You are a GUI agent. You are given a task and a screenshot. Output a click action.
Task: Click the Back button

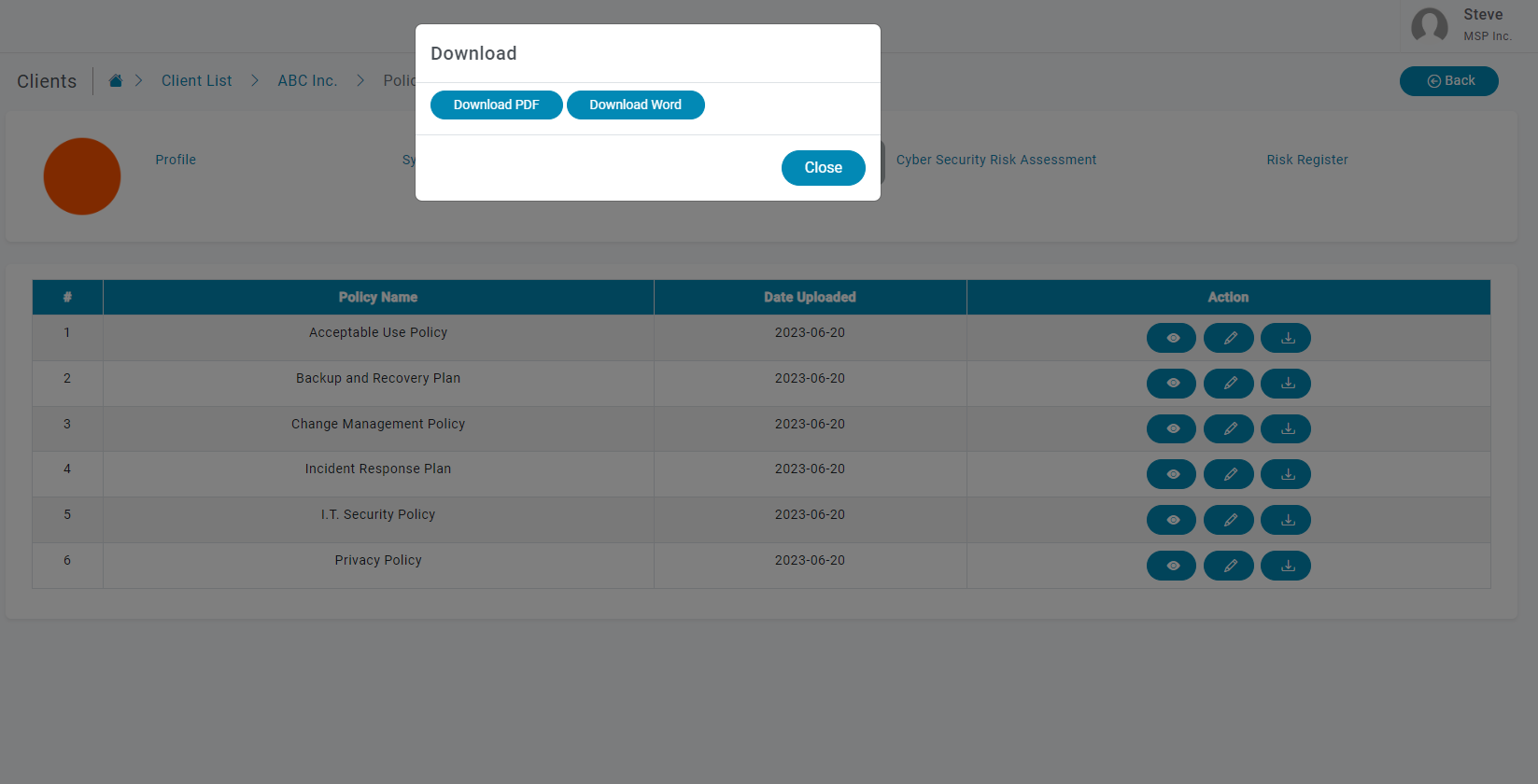(1448, 81)
